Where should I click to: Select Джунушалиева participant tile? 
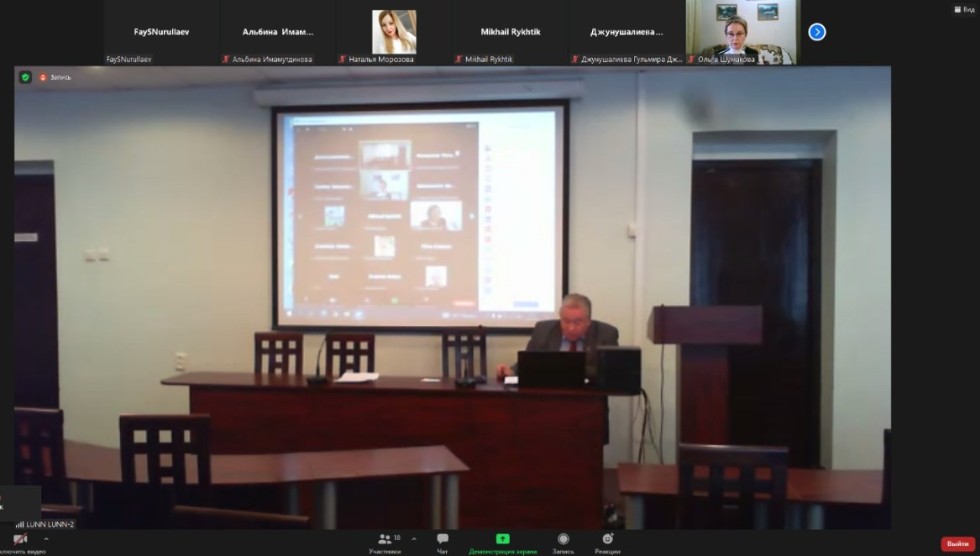click(x=627, y=32)
